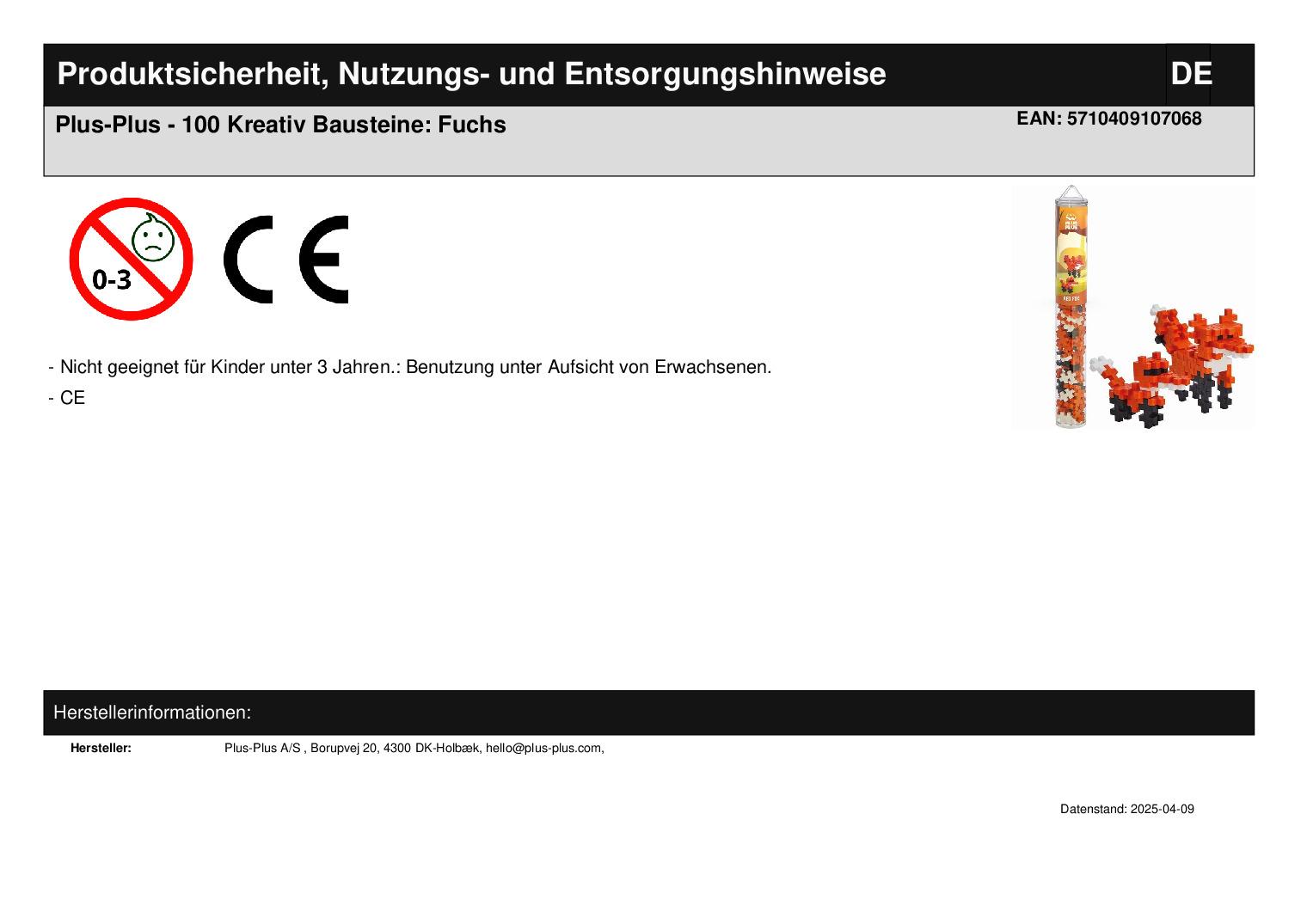Click the product title 'Plus-Plus - 100 Kreativ Bausteine: Fuchs'
The image size is (1307, 924).
click(280, 125)
